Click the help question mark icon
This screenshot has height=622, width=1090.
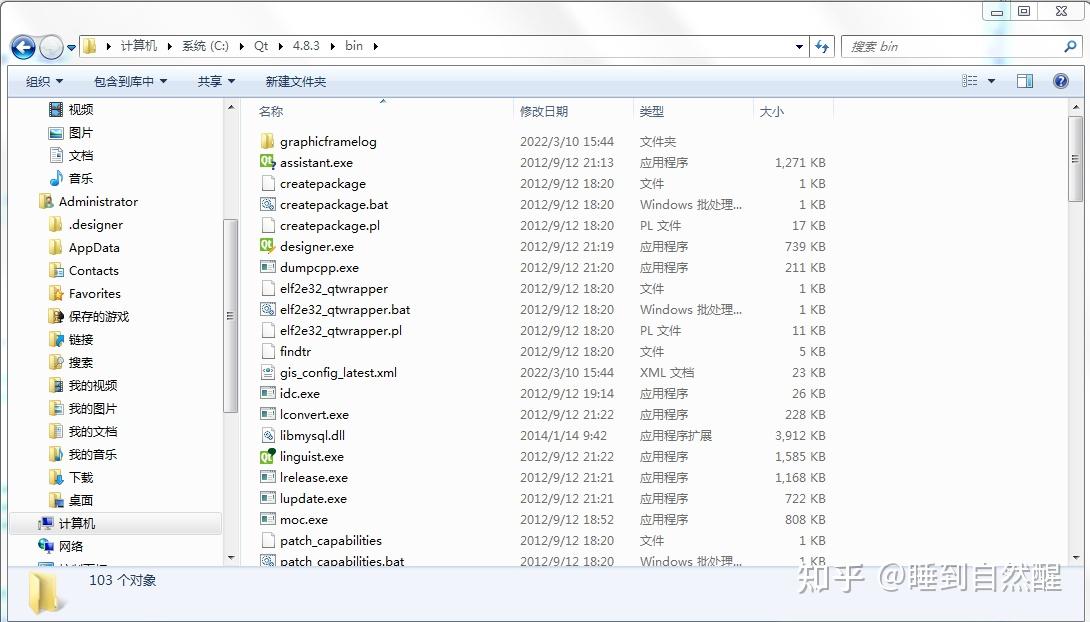(x=1061, y=81)
